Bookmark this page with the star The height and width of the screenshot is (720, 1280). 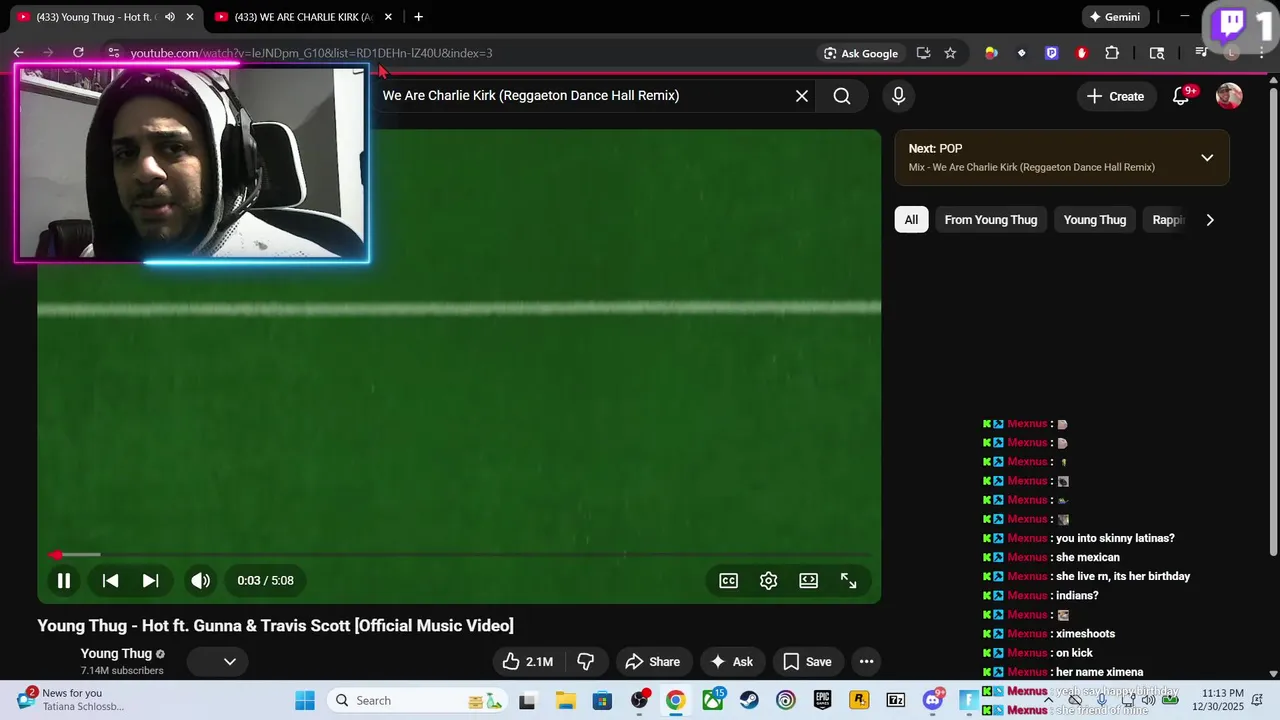tap(950, 53)
